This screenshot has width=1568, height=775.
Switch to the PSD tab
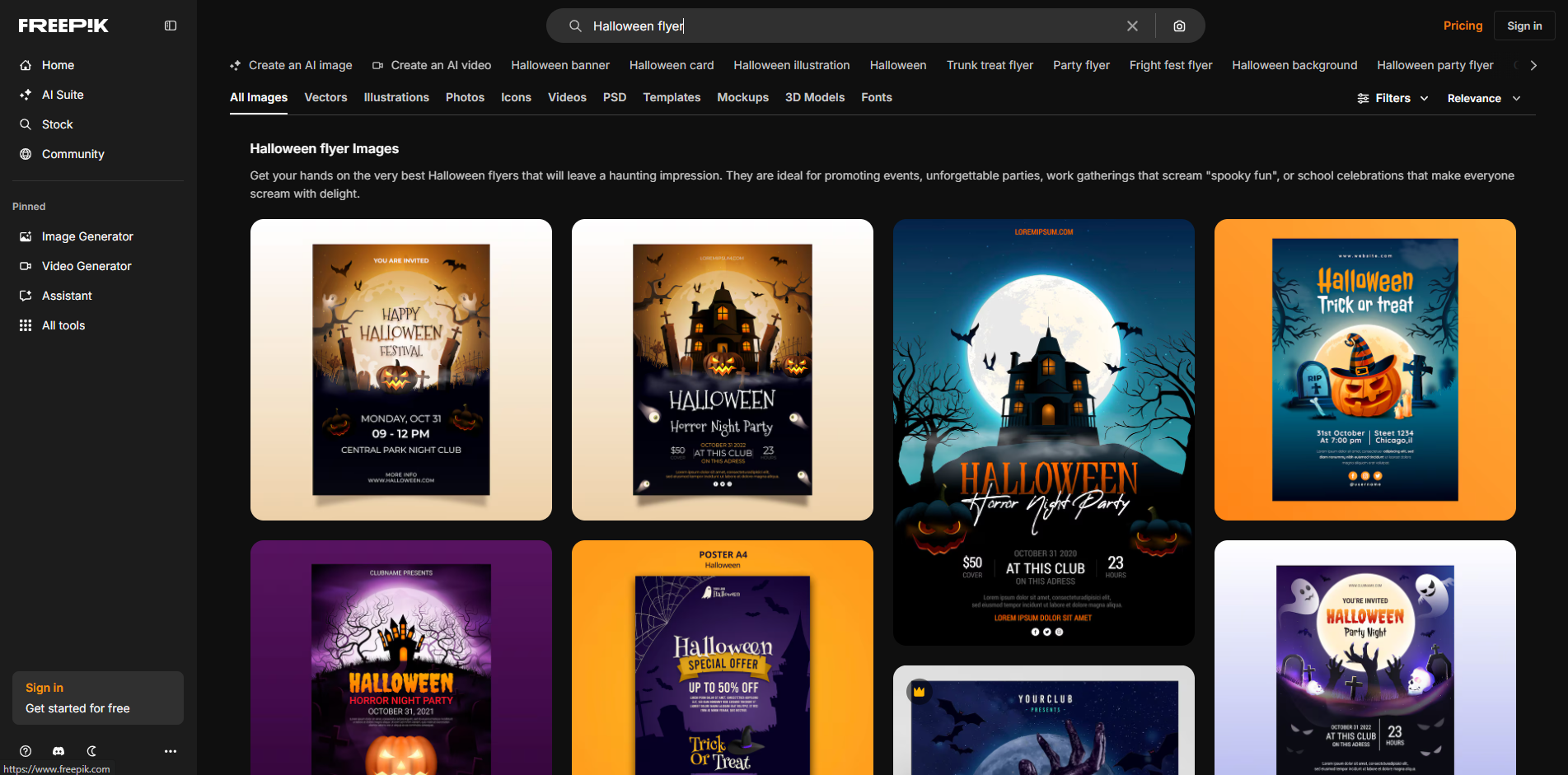pyautogui.click(x=614, y=97)
